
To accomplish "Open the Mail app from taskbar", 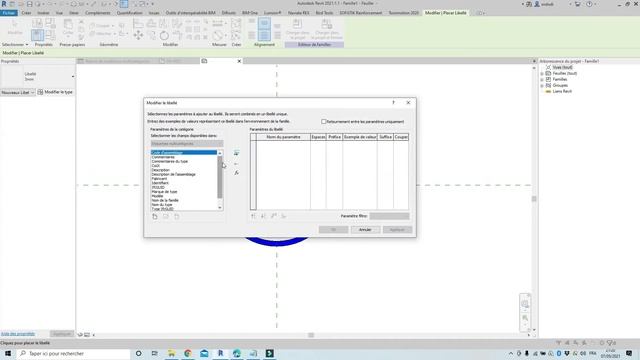I will pos(204,353).
